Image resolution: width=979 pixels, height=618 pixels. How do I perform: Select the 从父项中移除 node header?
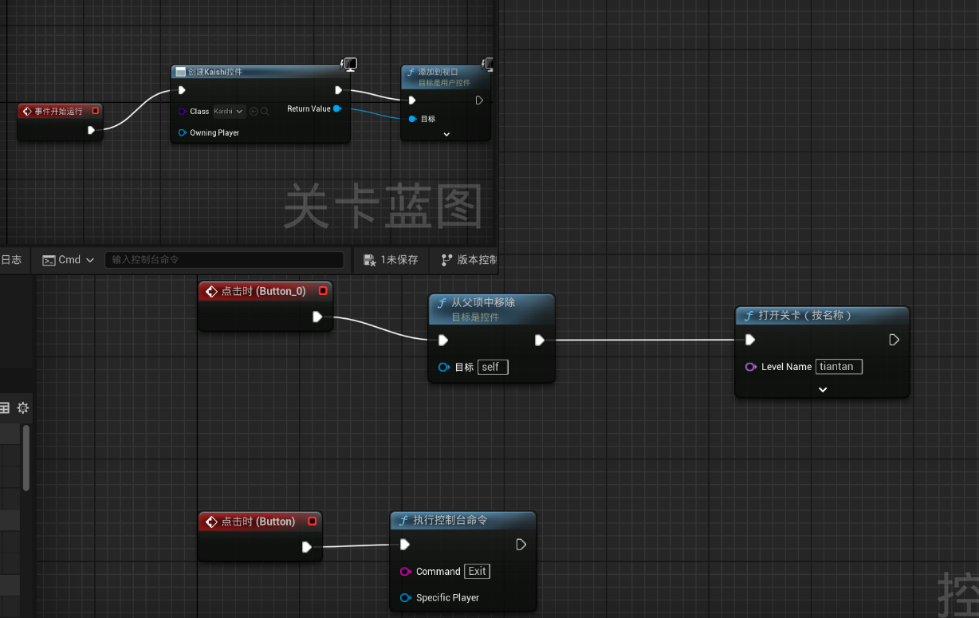pos(491,308)
